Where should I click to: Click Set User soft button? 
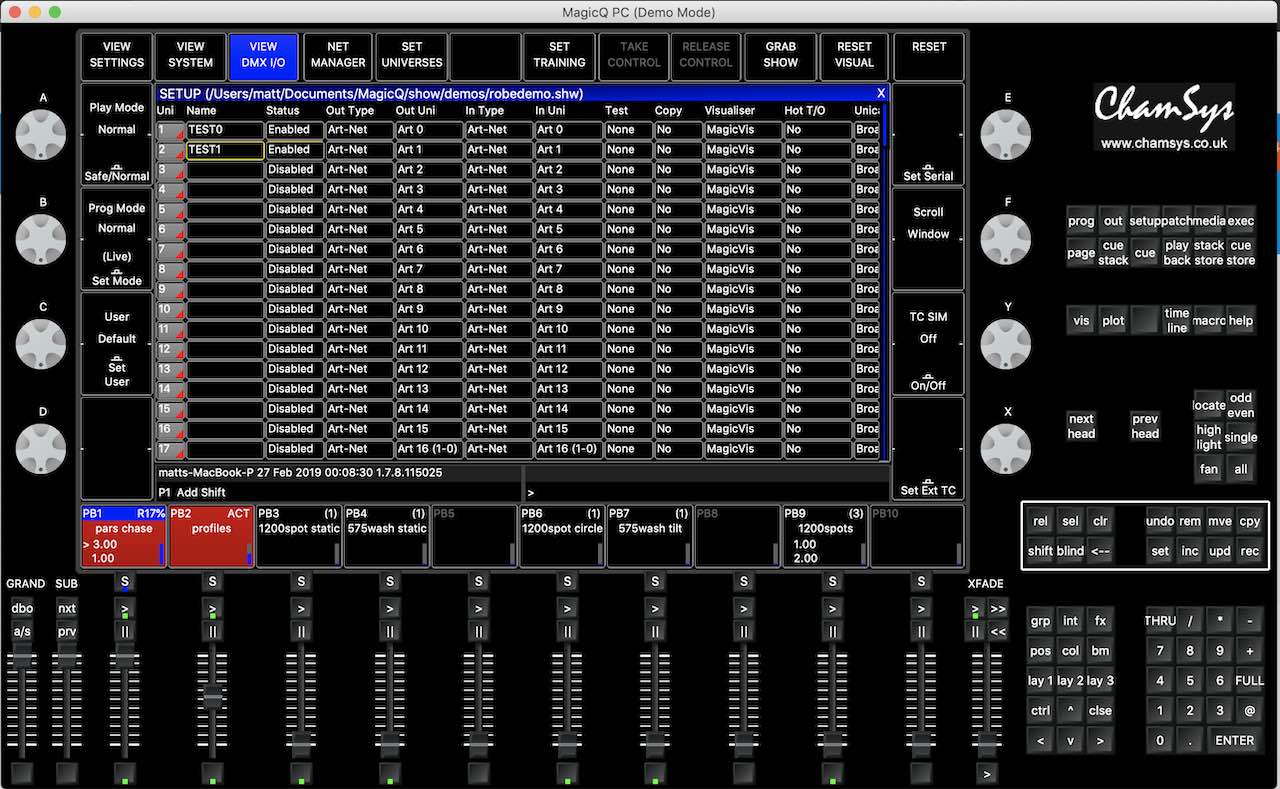pos(117,372)
